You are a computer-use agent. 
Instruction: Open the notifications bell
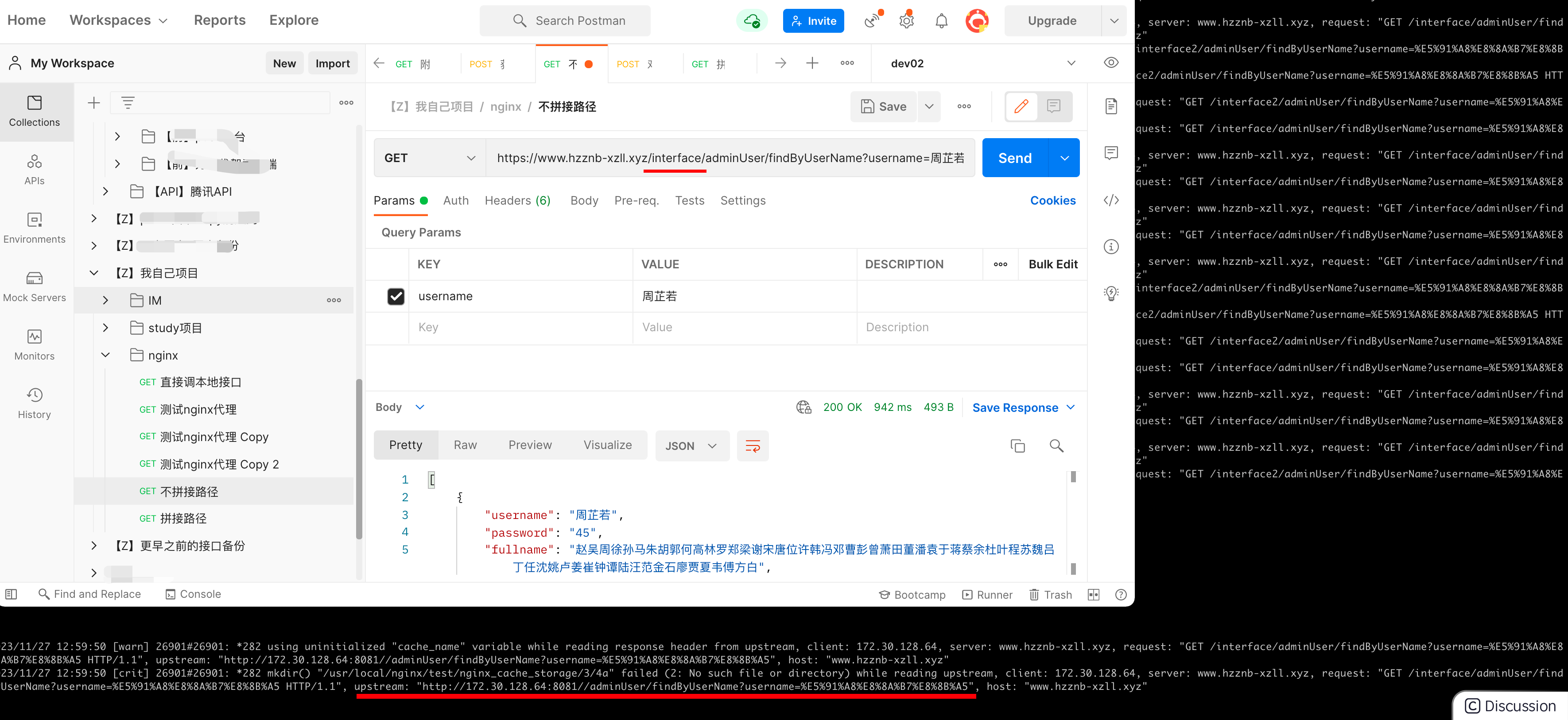pos(941,21)
